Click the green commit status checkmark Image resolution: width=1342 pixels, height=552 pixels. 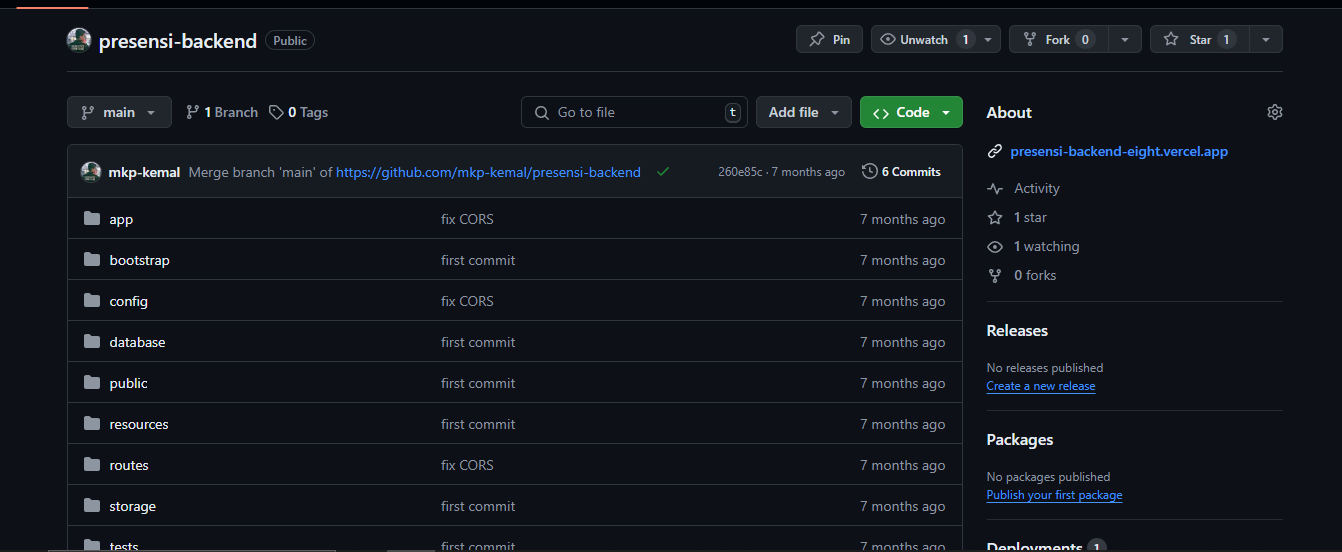coord(662,172)
